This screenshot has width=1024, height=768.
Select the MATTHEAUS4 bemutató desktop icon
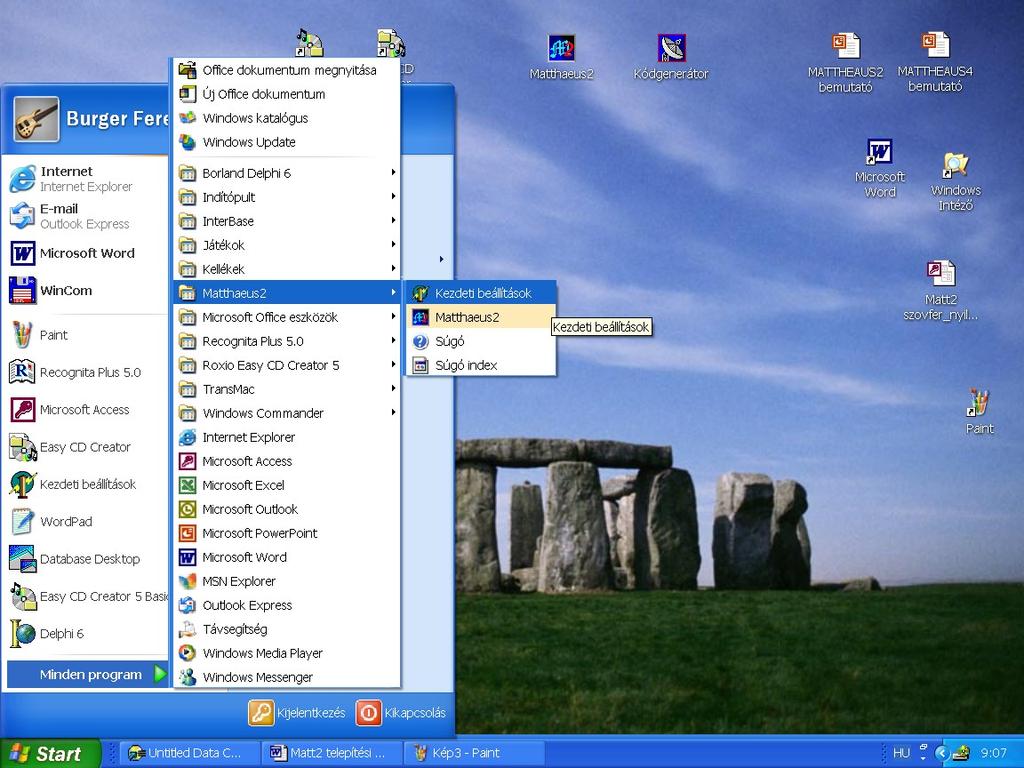click(935, 62)
